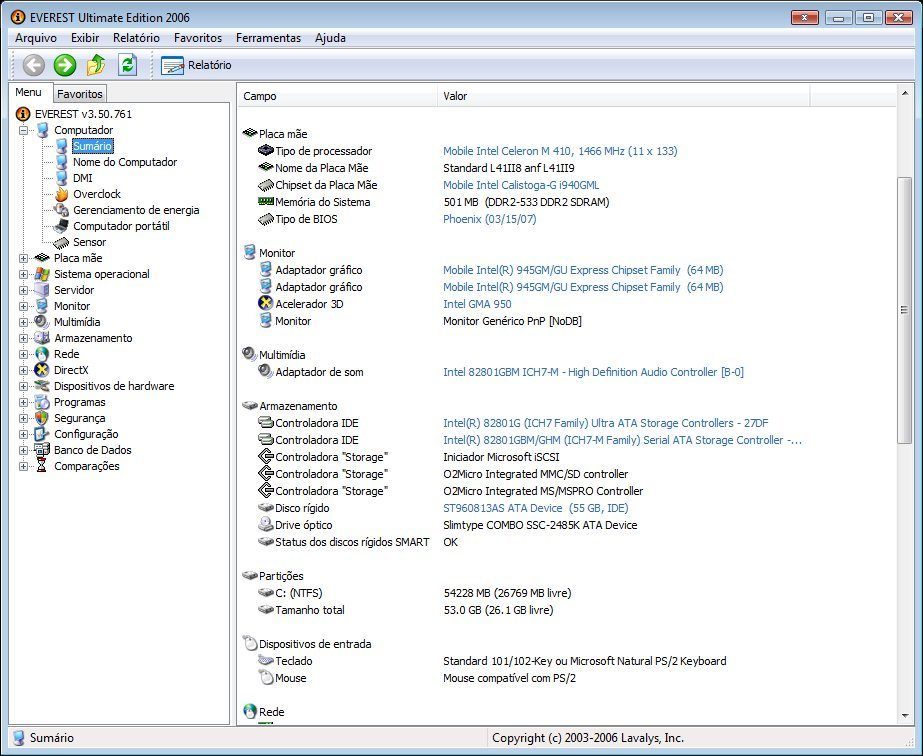The height and width of the screenshot is (756, 923).
Task: Open the Arquivo menu
Action: click(36, 38)
